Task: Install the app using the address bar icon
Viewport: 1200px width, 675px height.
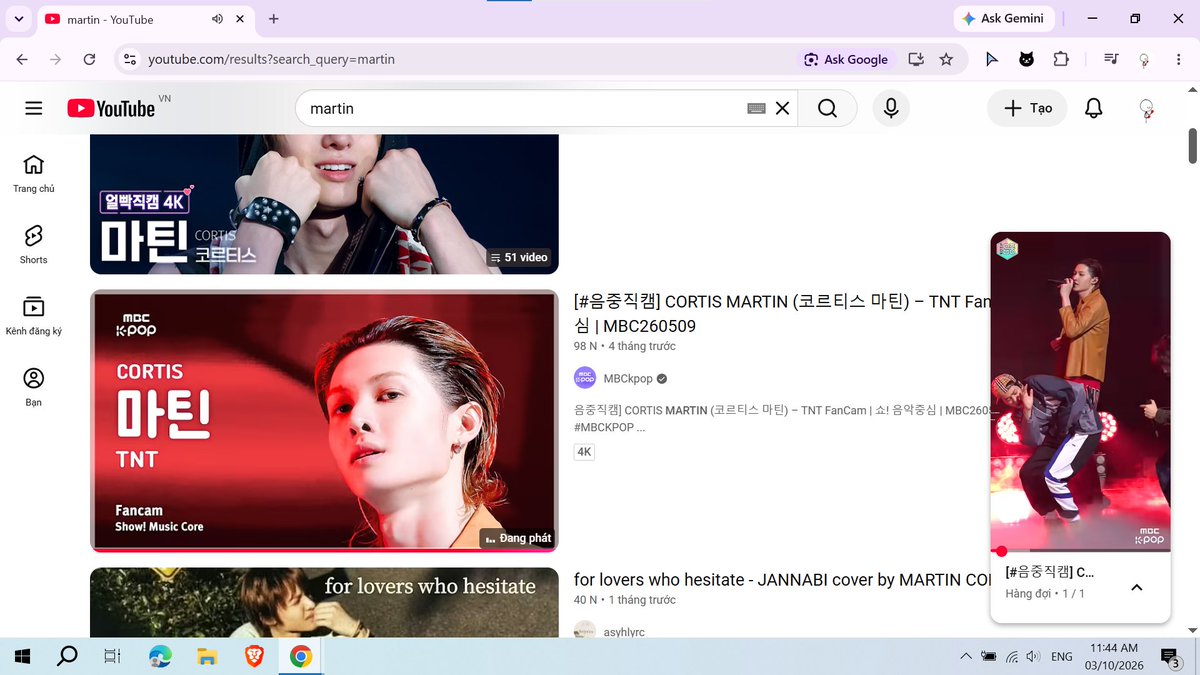Action: click(x=916, y=59)
